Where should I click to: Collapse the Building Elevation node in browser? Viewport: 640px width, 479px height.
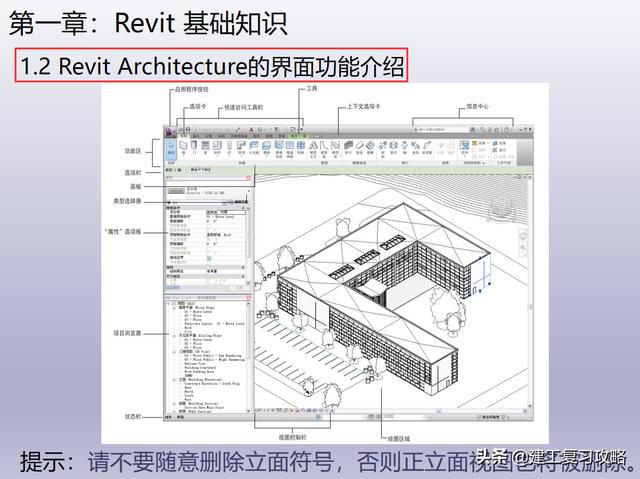(174, 380)
